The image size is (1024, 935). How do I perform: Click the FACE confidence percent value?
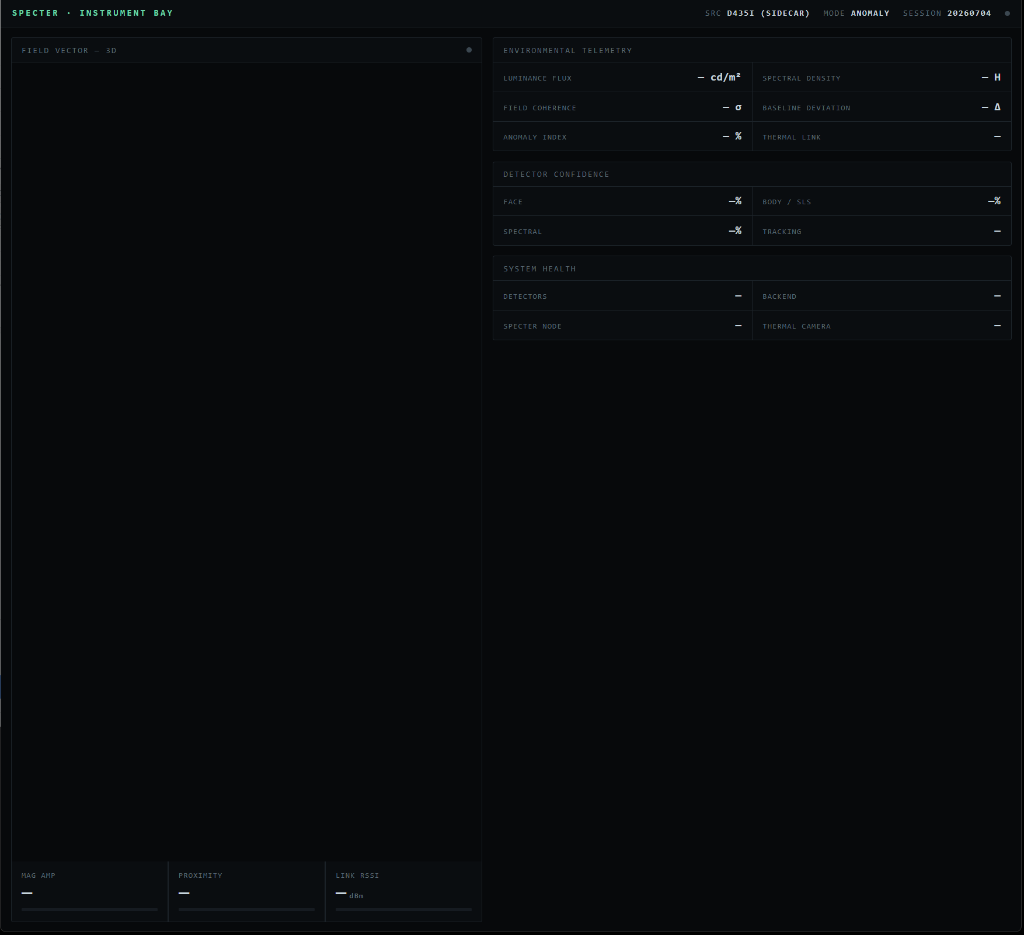coord(735,201)
